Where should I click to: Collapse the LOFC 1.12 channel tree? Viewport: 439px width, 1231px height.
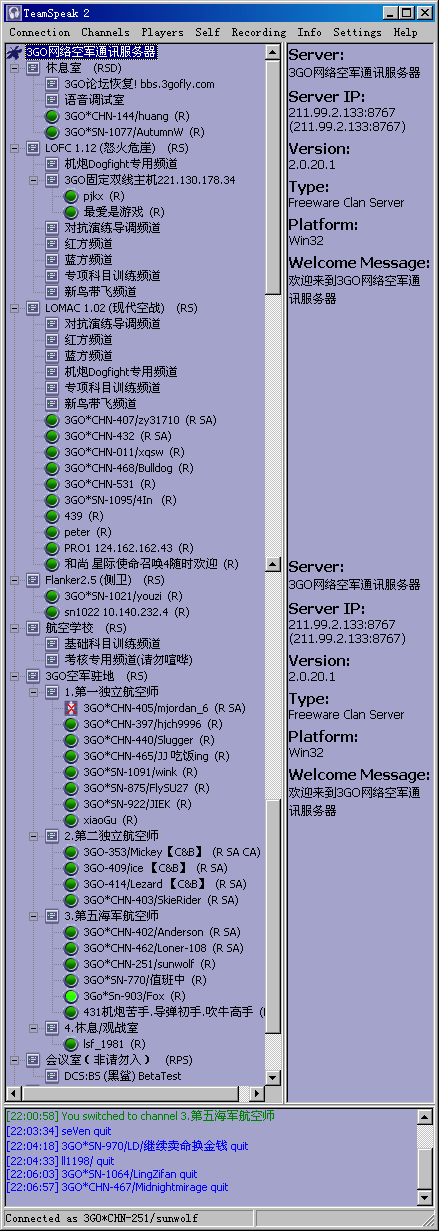tap(14, 148)
